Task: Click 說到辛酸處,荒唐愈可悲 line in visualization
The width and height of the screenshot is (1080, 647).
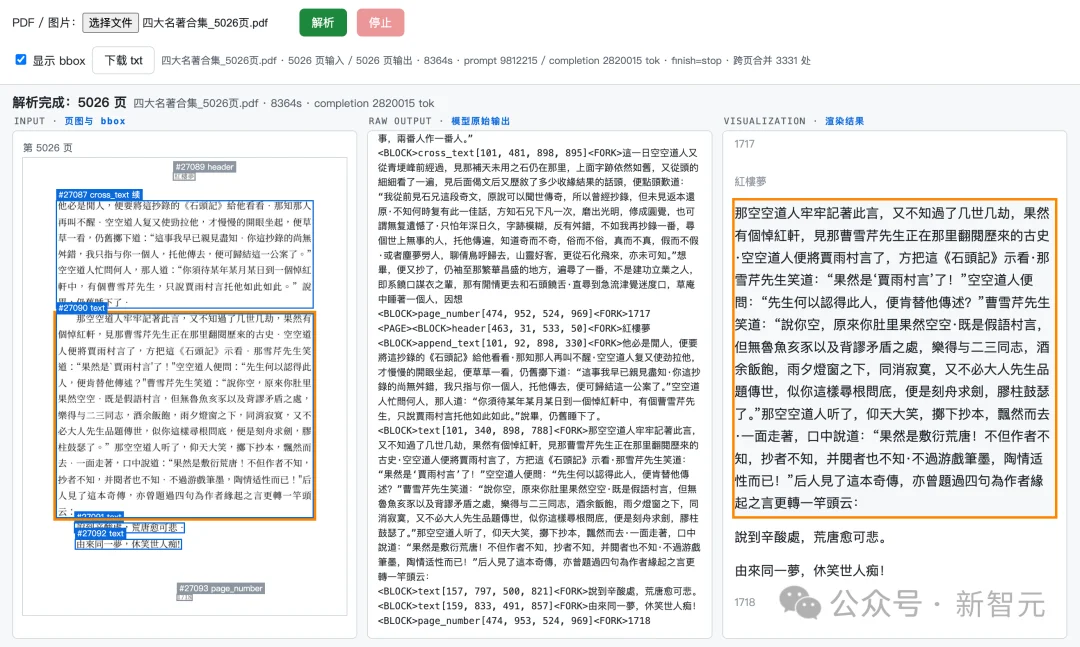Action: pyautogui.click(x=810, y=537)
